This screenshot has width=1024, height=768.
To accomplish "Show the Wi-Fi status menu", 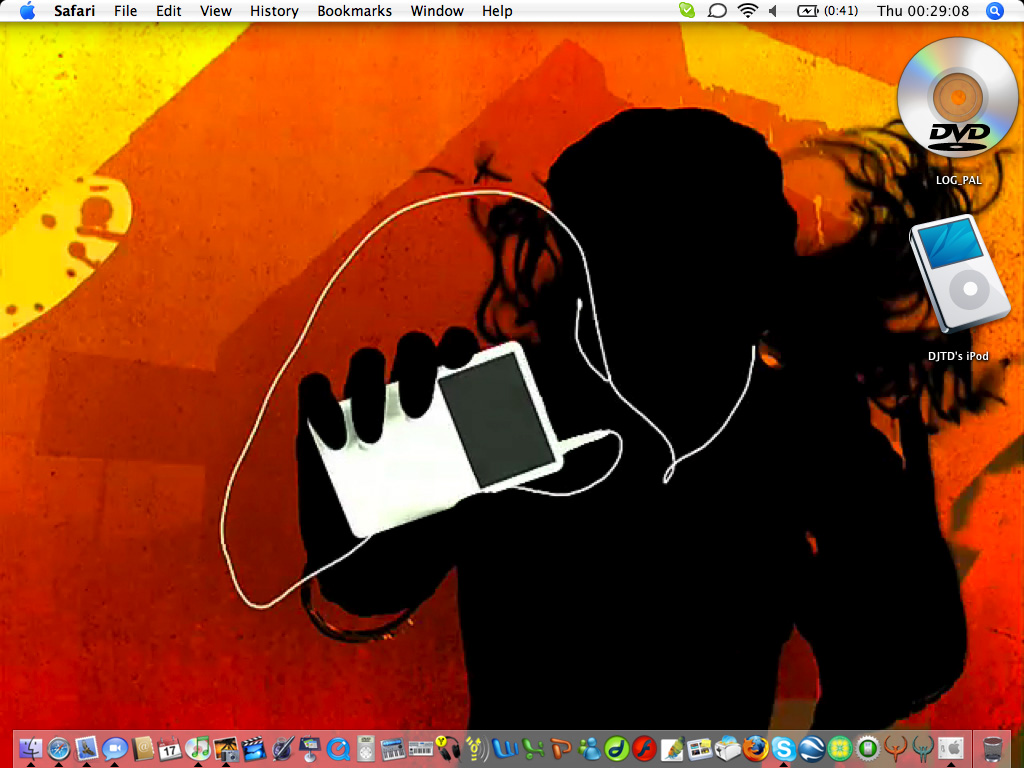I will coord(747,10).
